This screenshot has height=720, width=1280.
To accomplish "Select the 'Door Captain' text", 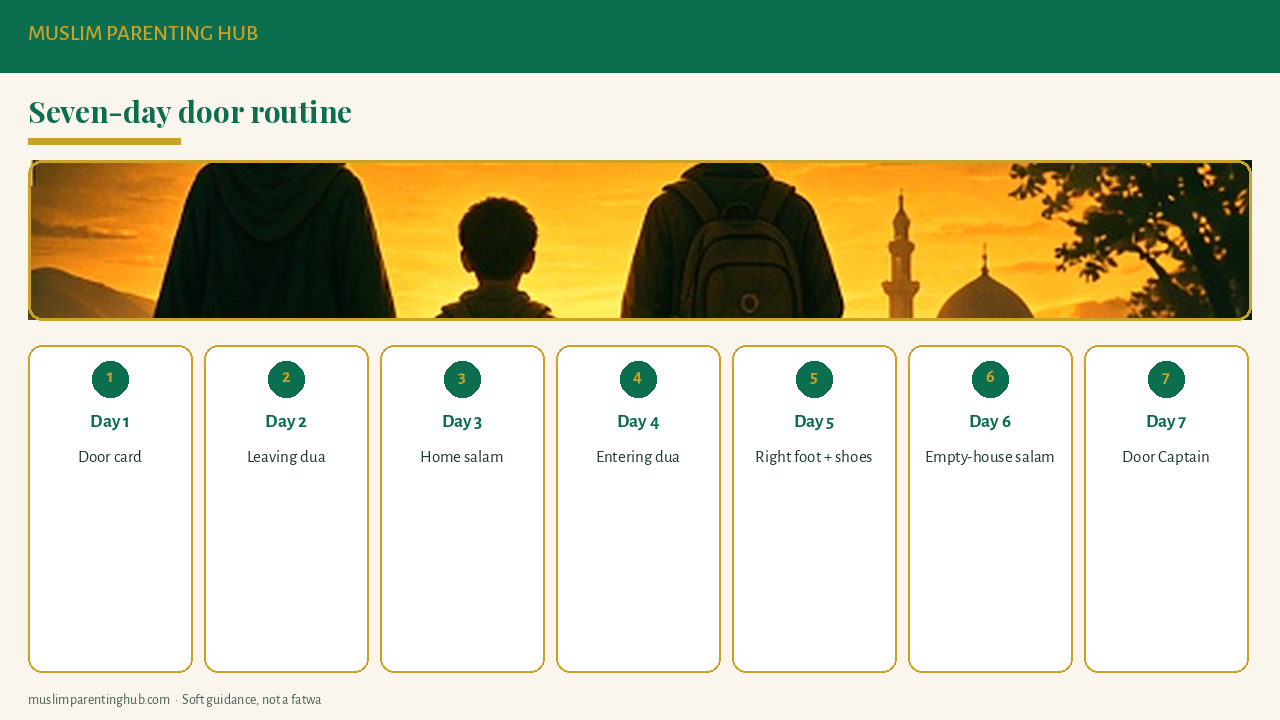I will click(x=1166, y=457).
